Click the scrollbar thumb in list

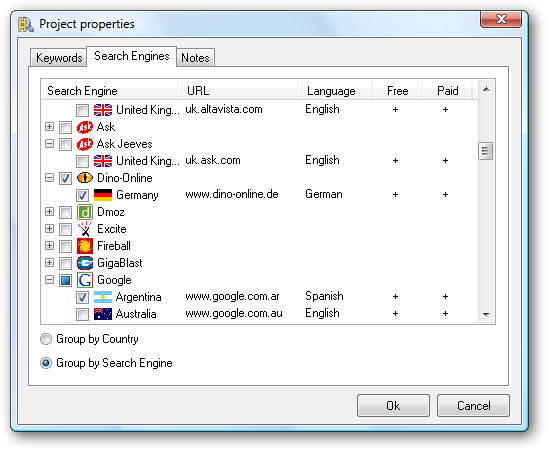point(486,151)
